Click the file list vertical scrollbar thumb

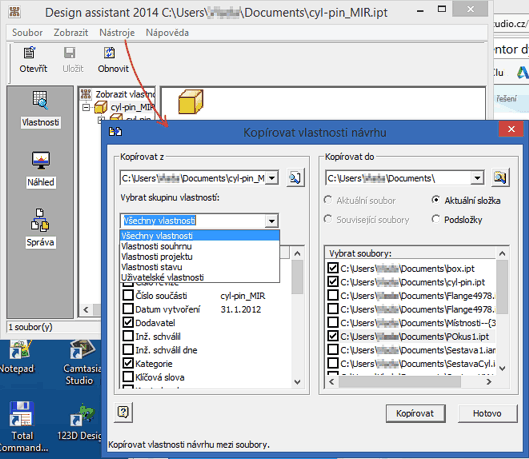coord(502,287)
